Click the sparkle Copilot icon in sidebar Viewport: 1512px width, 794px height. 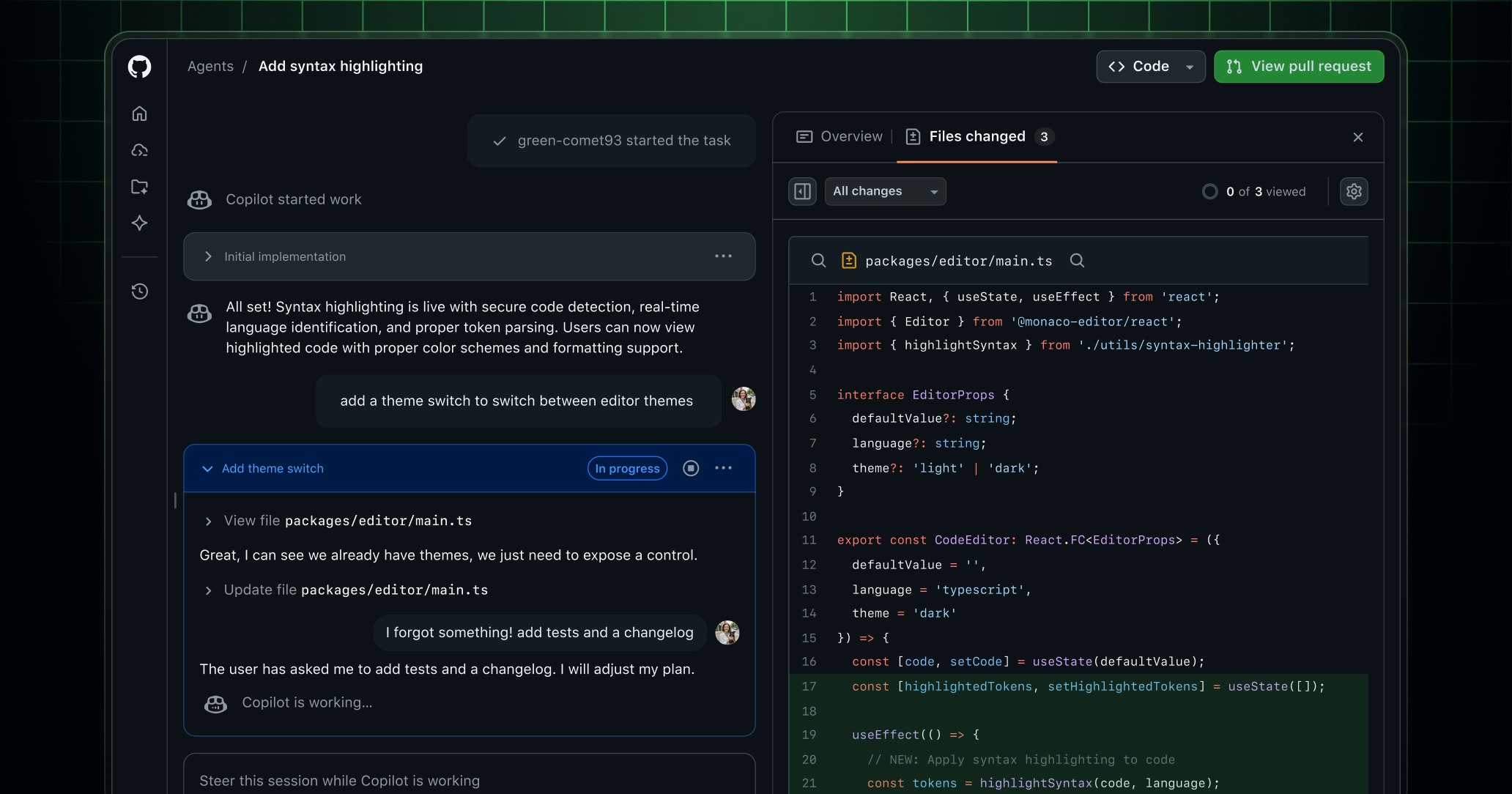coord(139,223)
